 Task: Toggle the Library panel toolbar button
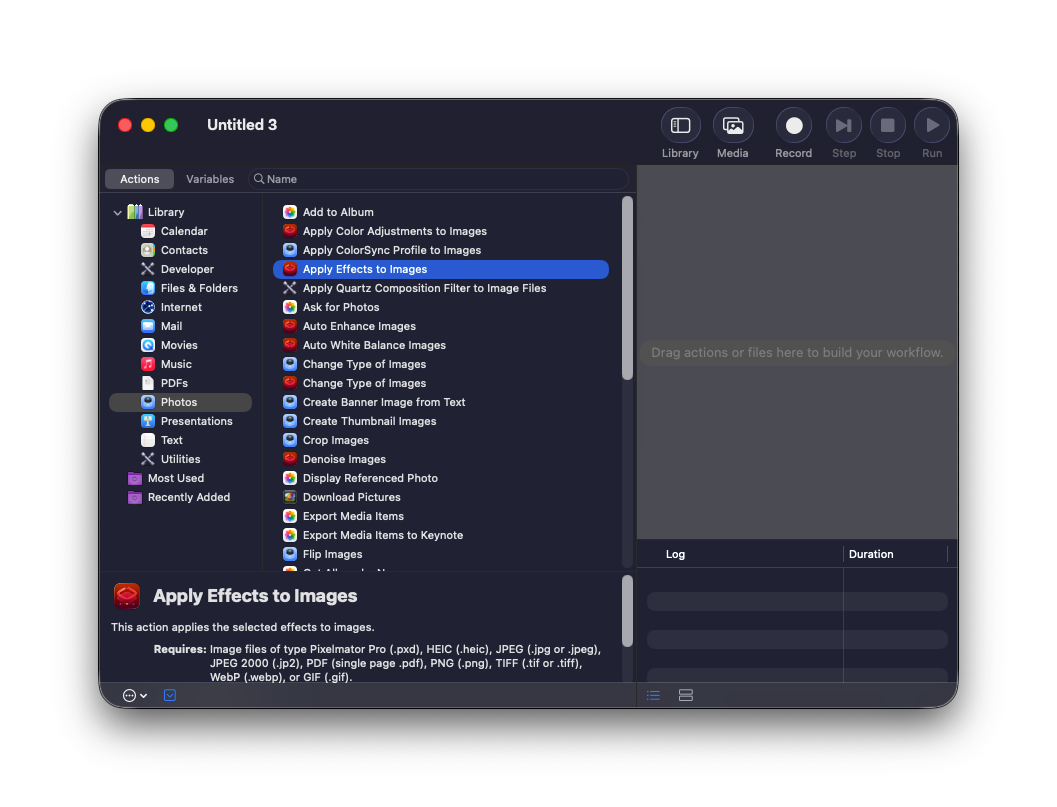click(x=680, y=126)
